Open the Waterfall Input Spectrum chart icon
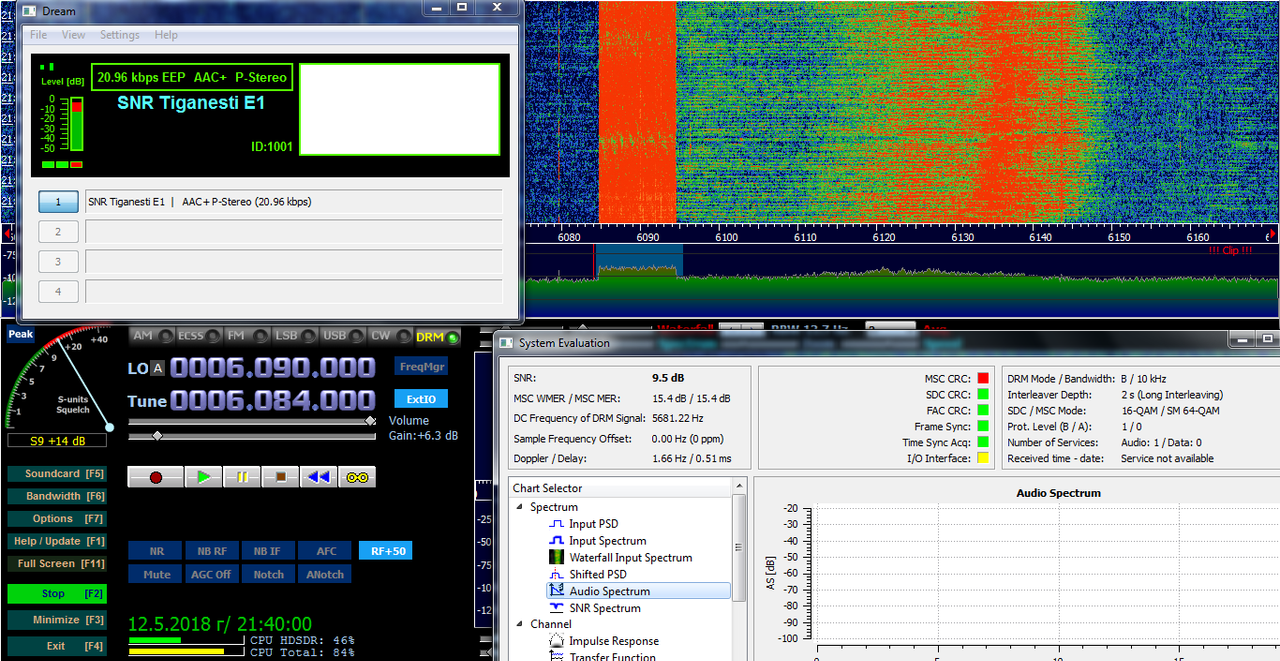 pyautogui.click(x=557, y=558)
